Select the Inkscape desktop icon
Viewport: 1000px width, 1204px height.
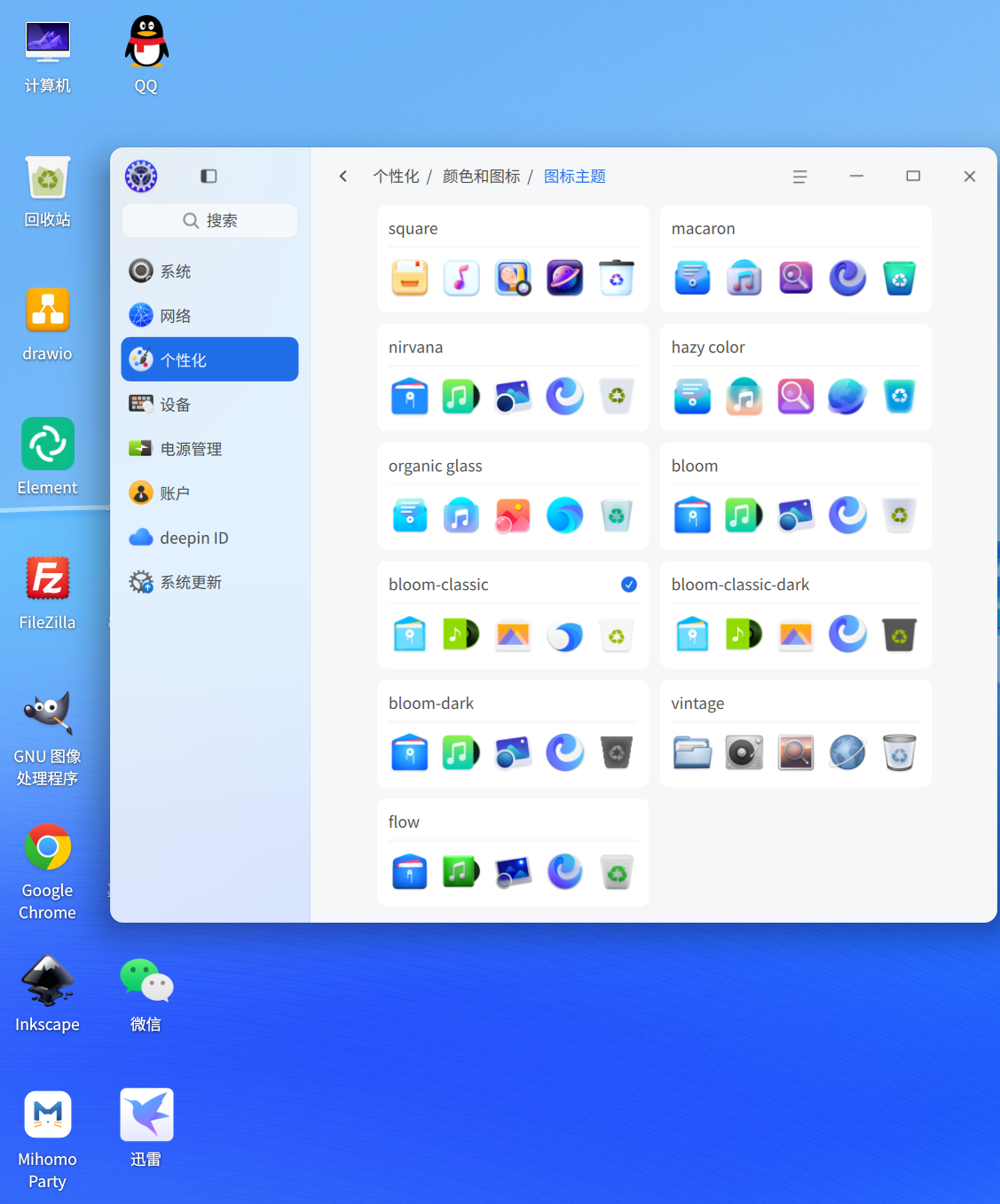[48, 994]
